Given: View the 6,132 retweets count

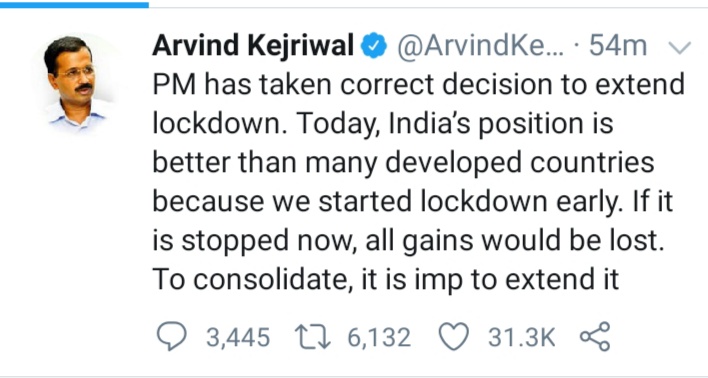Looking at the screenshot, I should [x=379, y=337].
